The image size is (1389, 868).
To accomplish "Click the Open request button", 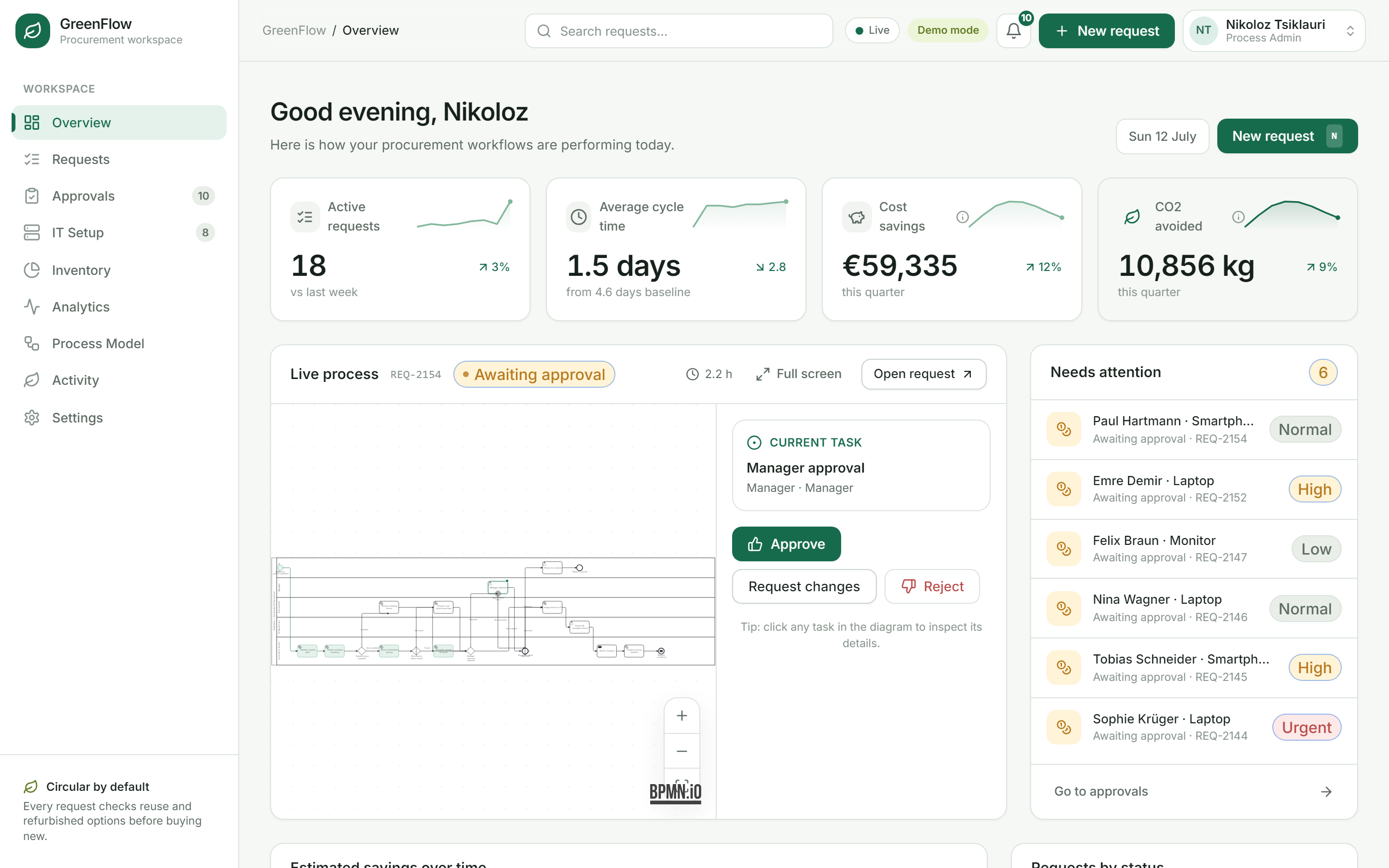I will point(923,374).
